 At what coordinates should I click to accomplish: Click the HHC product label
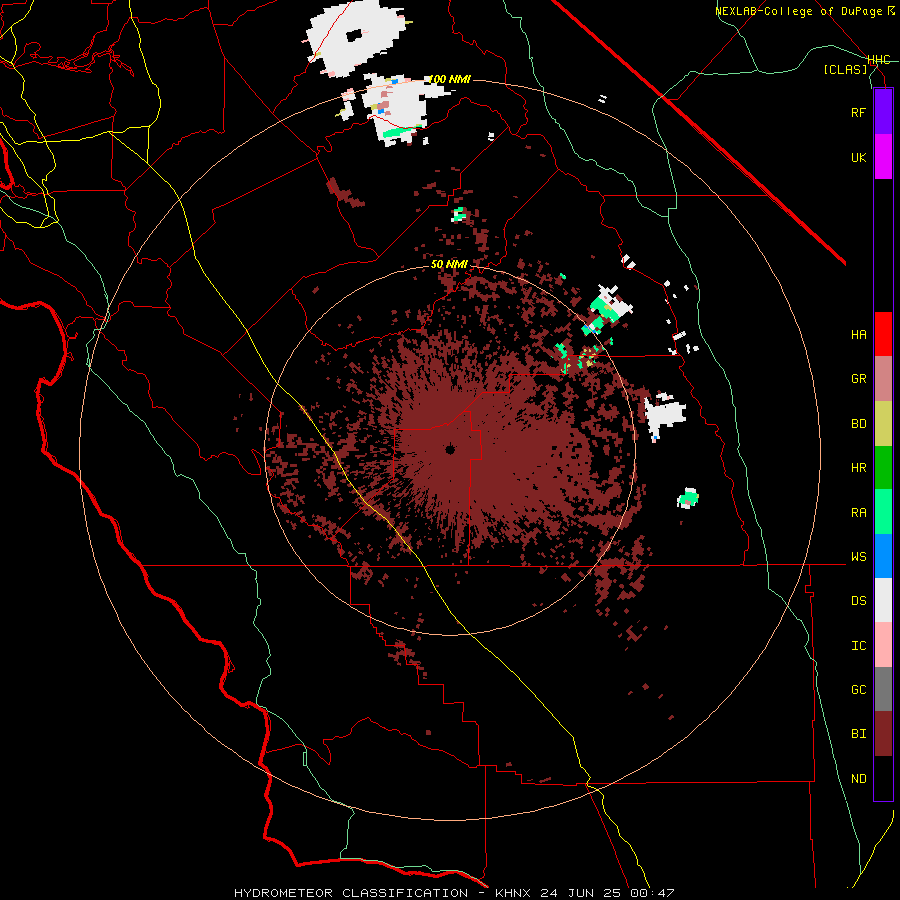[879, 60]
